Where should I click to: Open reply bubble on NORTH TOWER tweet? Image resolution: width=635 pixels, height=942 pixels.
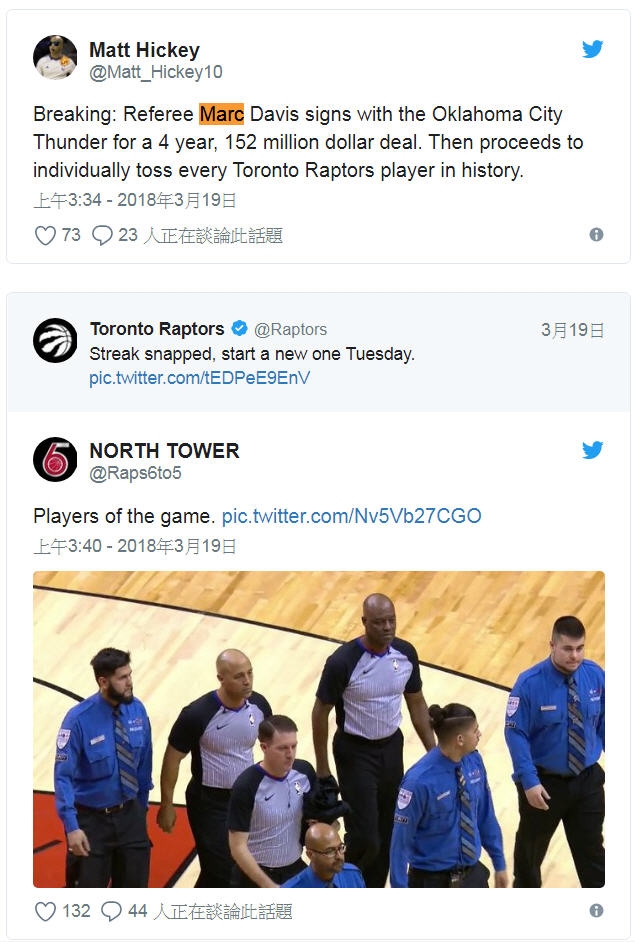112,911
